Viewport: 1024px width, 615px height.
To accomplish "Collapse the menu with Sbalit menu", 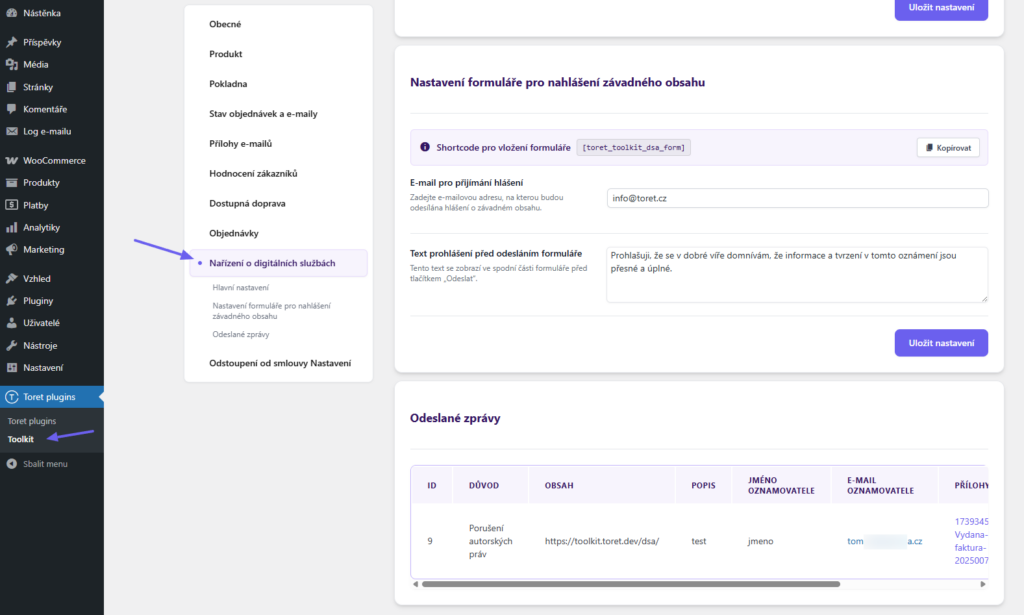I will (11, 464).
